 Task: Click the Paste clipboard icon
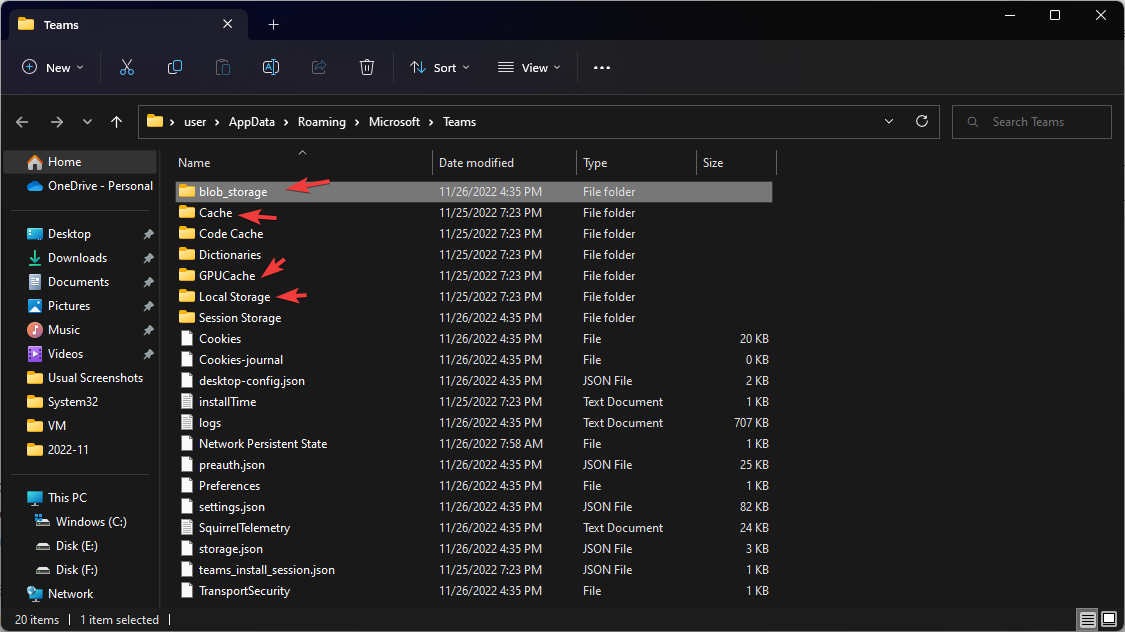click(222, 67)
